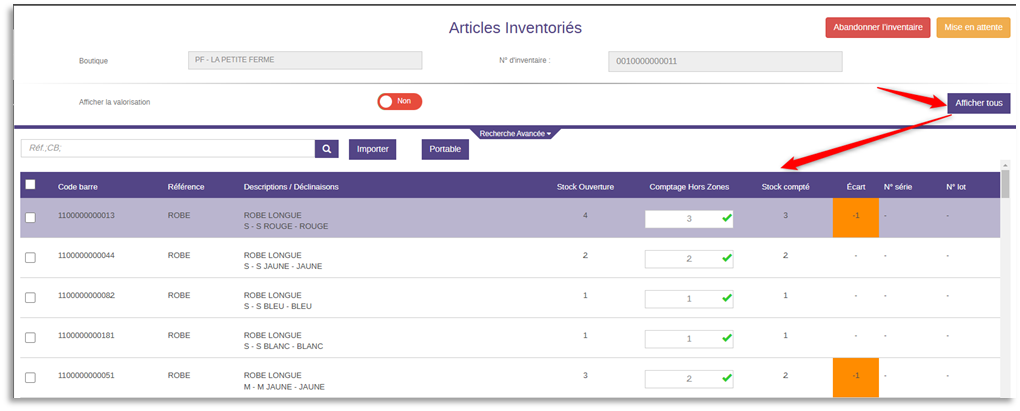The image size is (1020, 411).
Task: Check the select-all checkbox in table header
Action: (30, 185)
